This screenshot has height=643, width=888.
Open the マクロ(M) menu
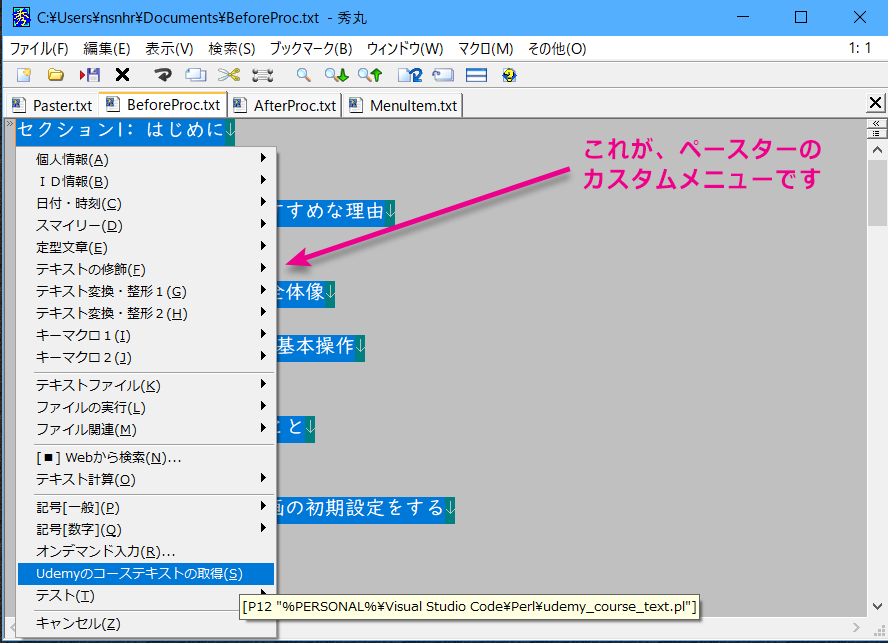[x=485, y=49]
